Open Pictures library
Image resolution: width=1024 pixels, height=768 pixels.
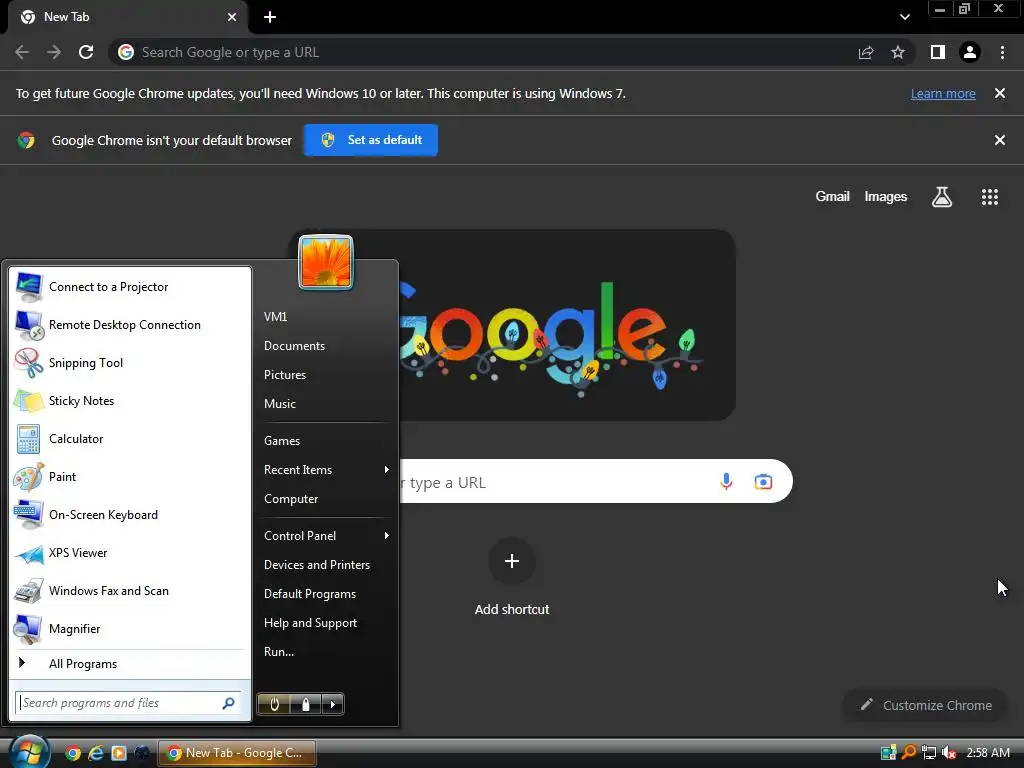(x=327, y=374)
